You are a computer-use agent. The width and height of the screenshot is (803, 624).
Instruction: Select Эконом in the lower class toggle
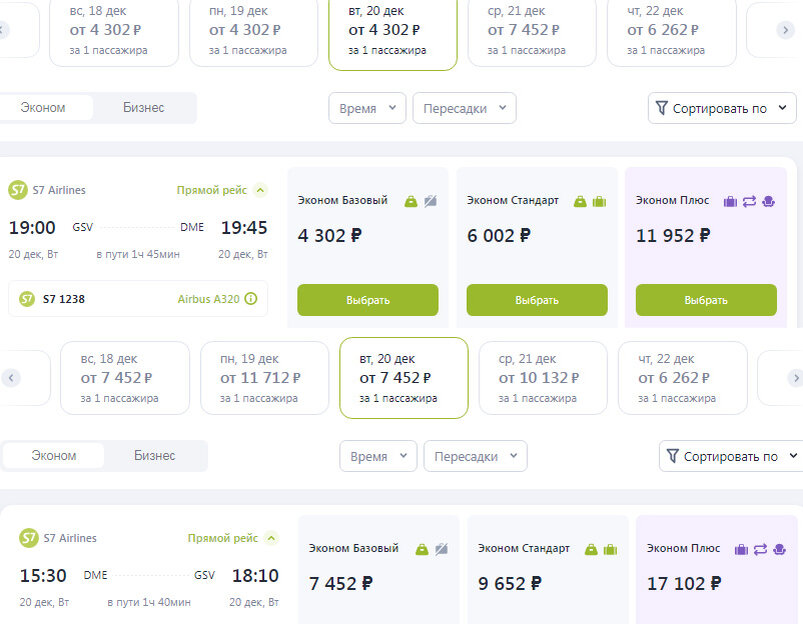[x=54, y=455]
